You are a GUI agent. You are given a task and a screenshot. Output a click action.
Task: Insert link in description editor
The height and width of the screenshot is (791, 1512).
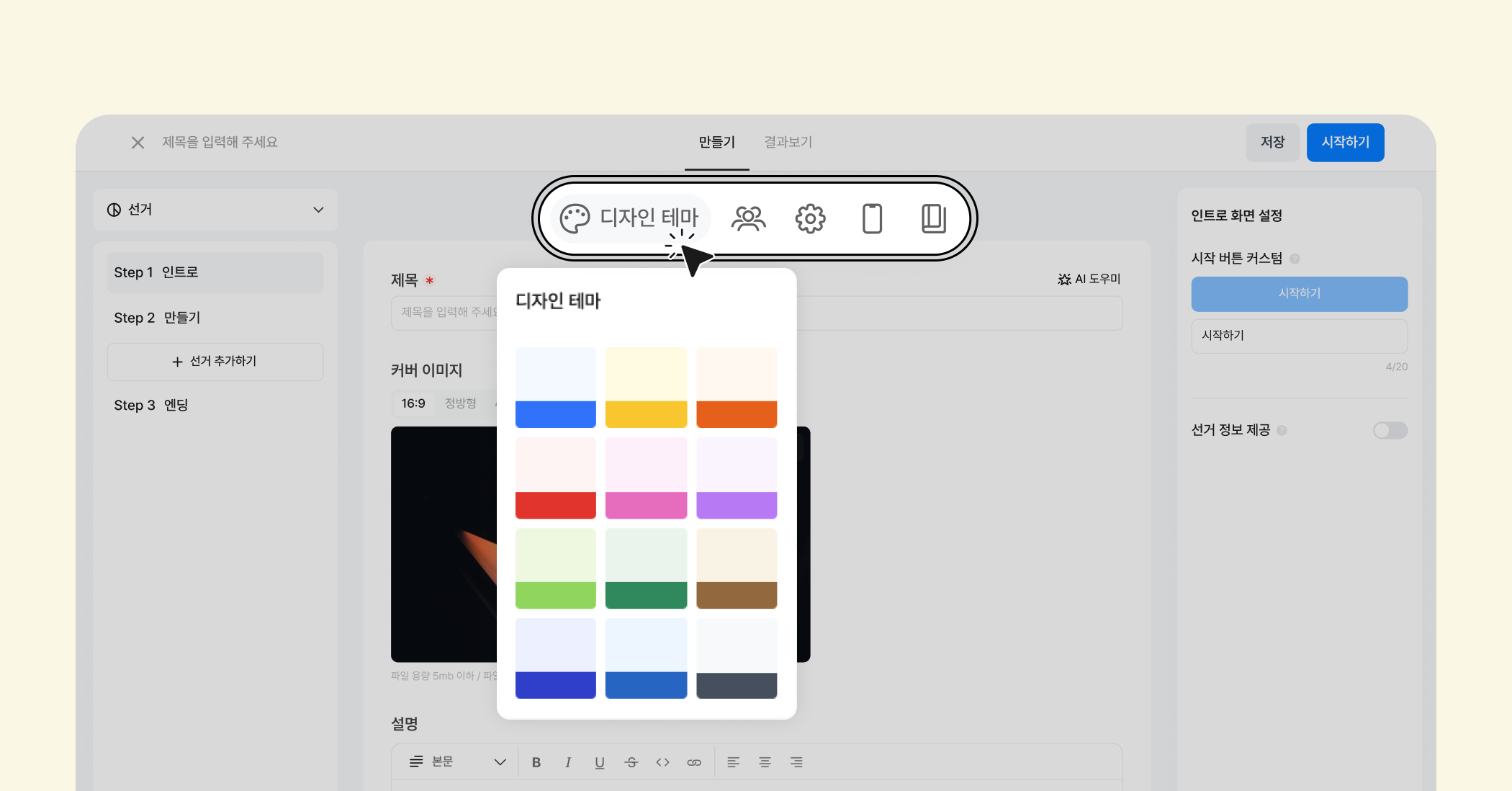(694, 762)
